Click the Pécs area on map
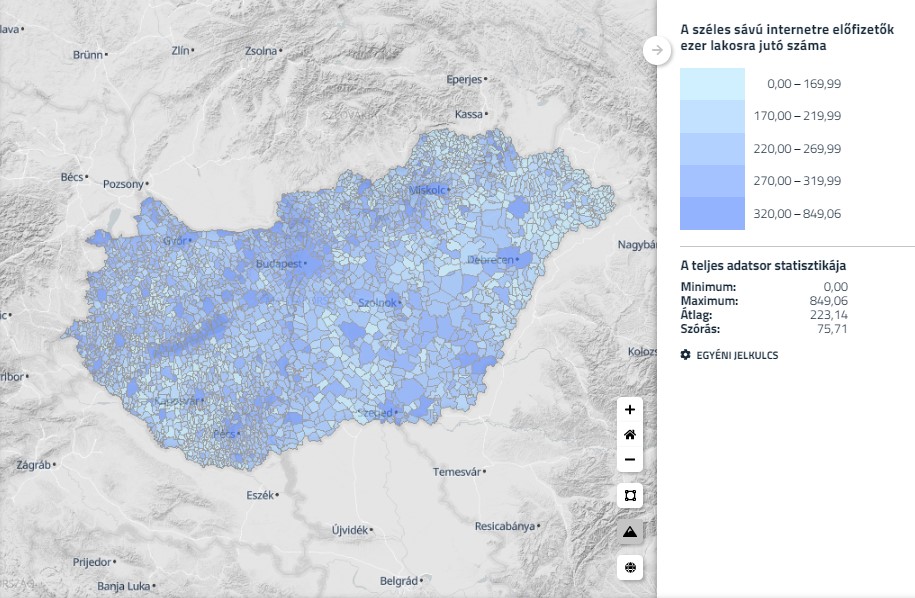Image resolution: width=915 pixels, height=598 pixels. pyautogui.click(x=224, y=435)
